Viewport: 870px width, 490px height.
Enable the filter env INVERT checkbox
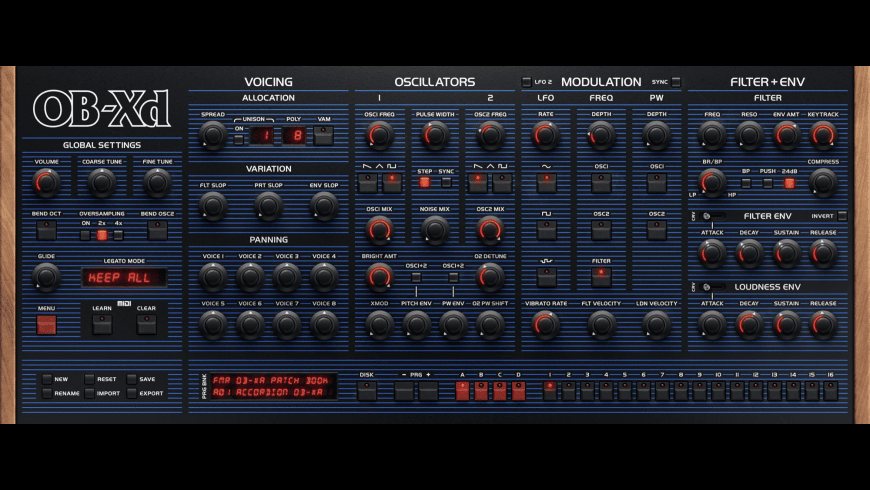[842, 216]
